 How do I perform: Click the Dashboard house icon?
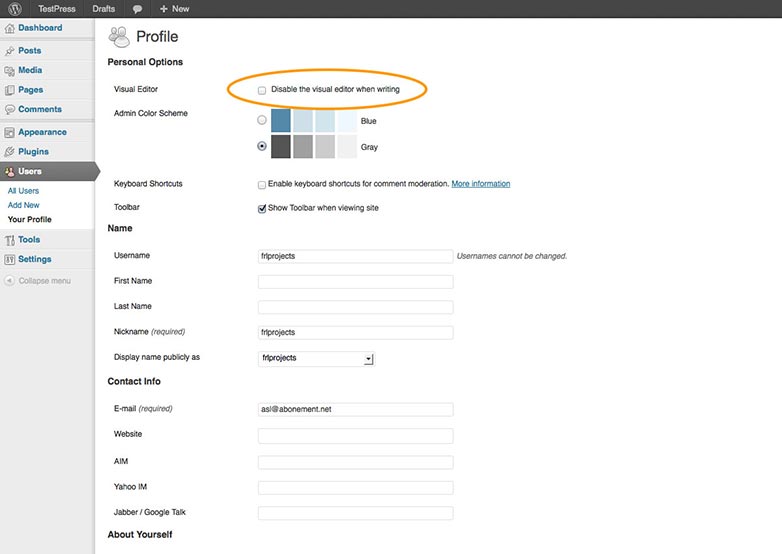9,28
